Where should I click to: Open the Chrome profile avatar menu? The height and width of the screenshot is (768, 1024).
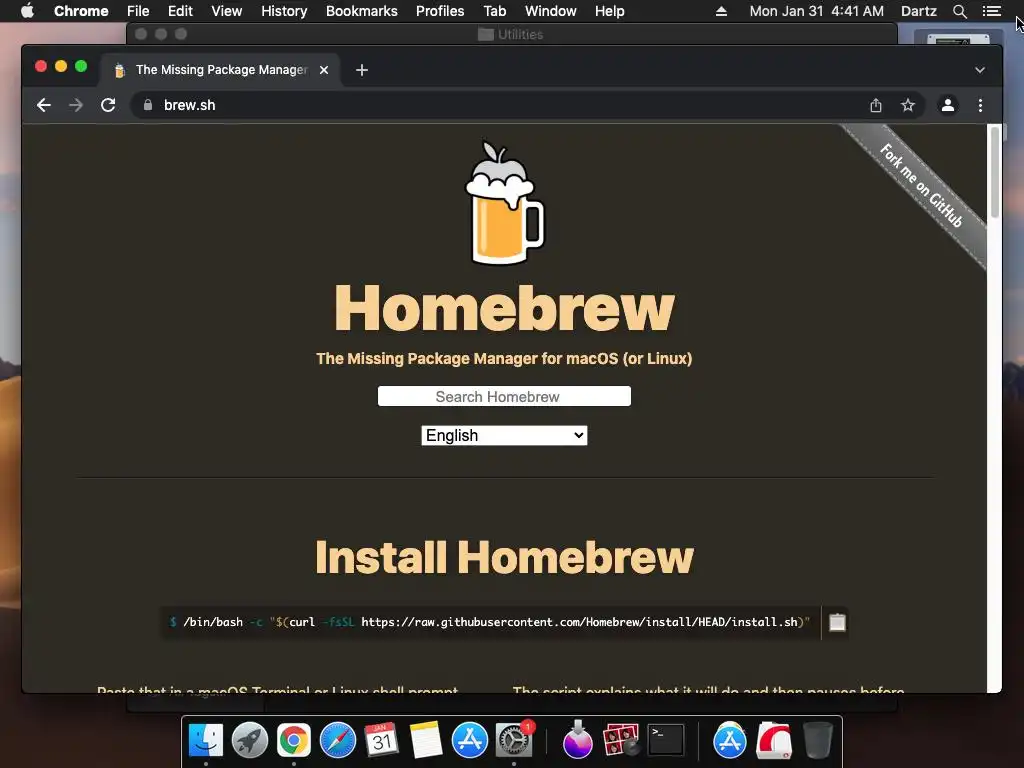(948, 105)
